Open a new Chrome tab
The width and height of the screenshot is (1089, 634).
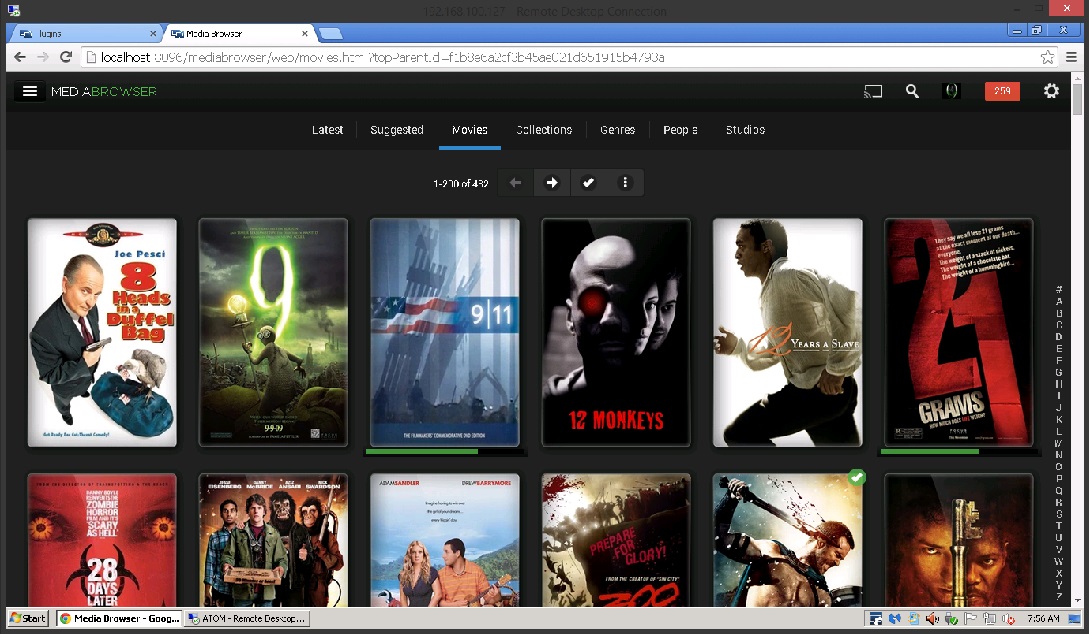point(330,33)
